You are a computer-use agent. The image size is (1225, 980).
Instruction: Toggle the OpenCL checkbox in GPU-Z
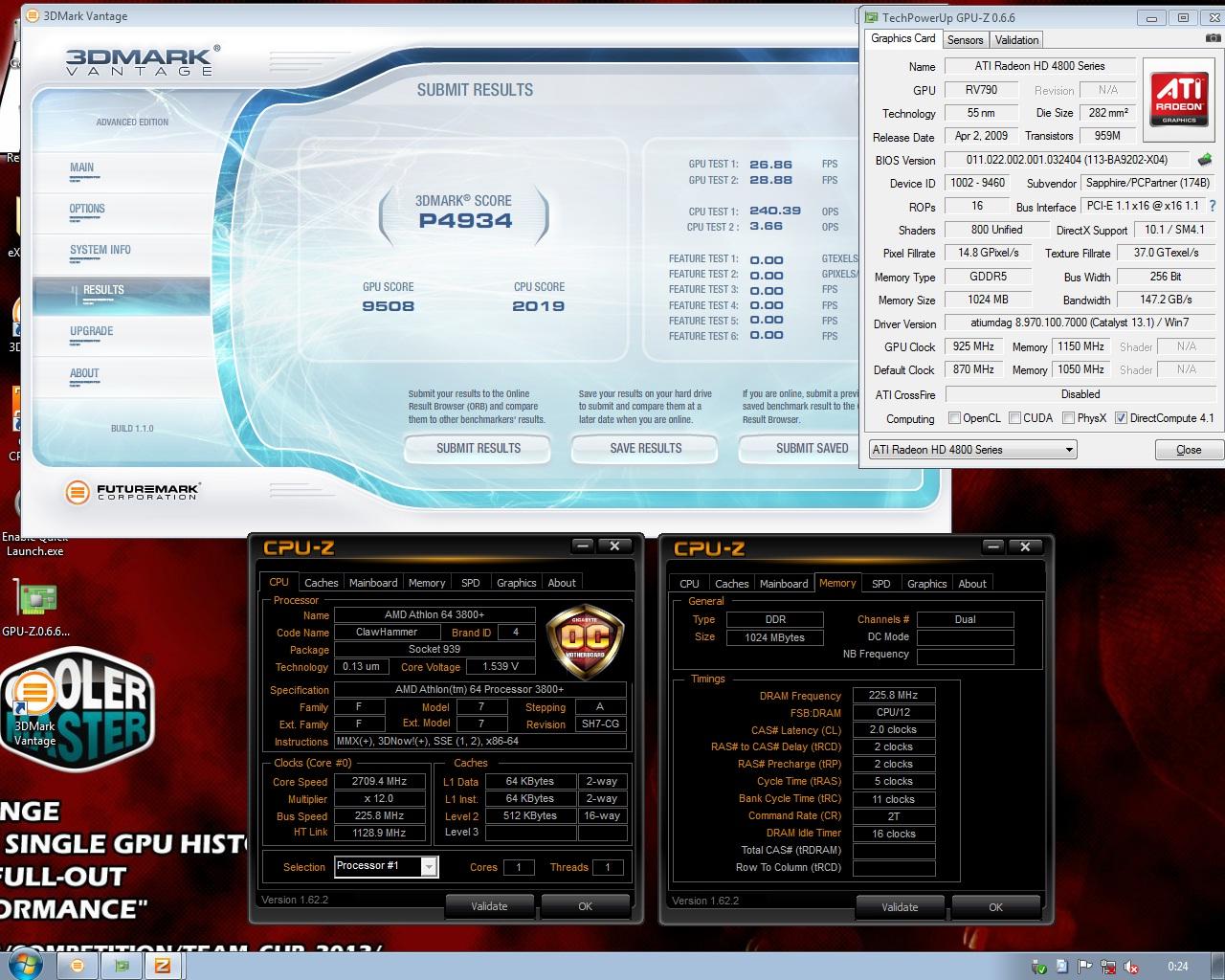(954, 418)
